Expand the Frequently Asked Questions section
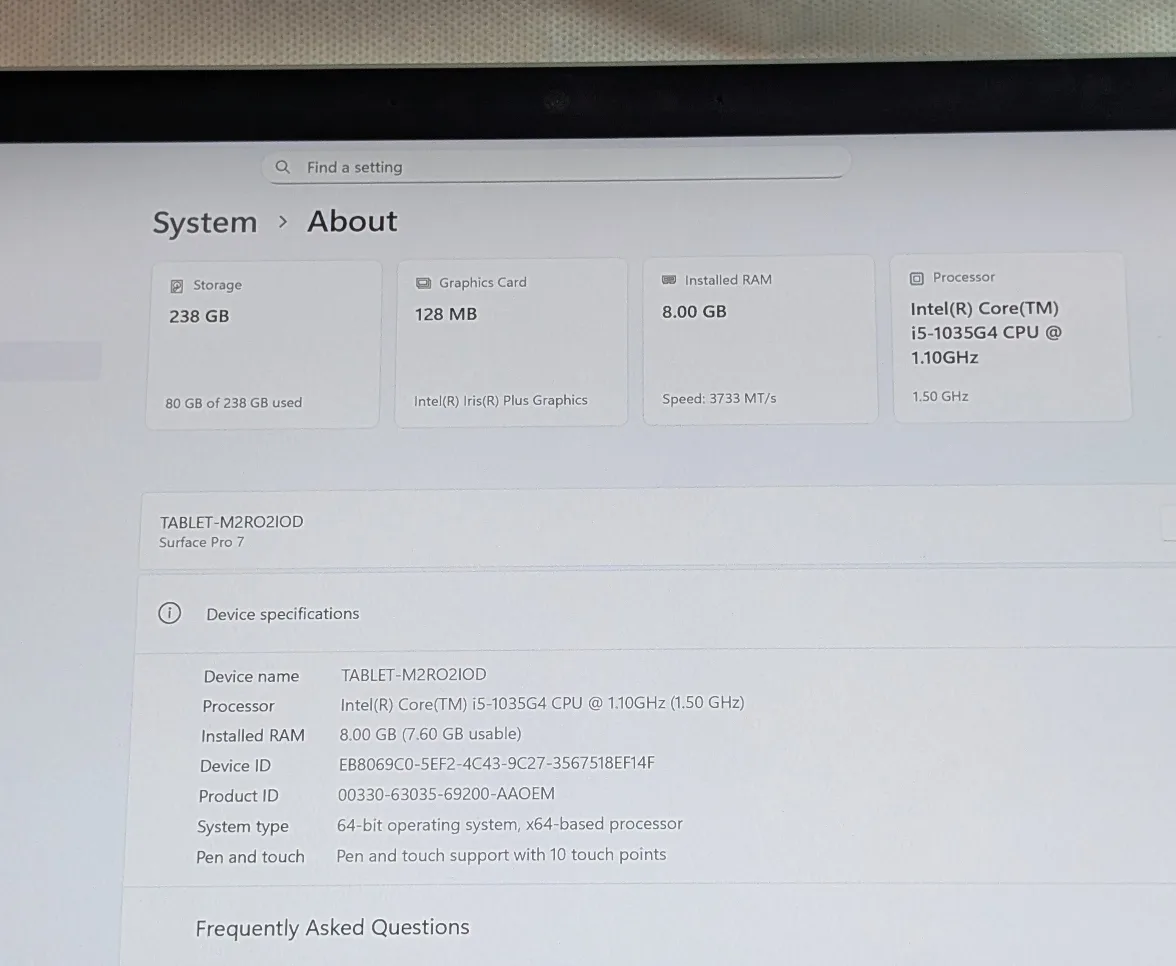 (x=332, y=928)
